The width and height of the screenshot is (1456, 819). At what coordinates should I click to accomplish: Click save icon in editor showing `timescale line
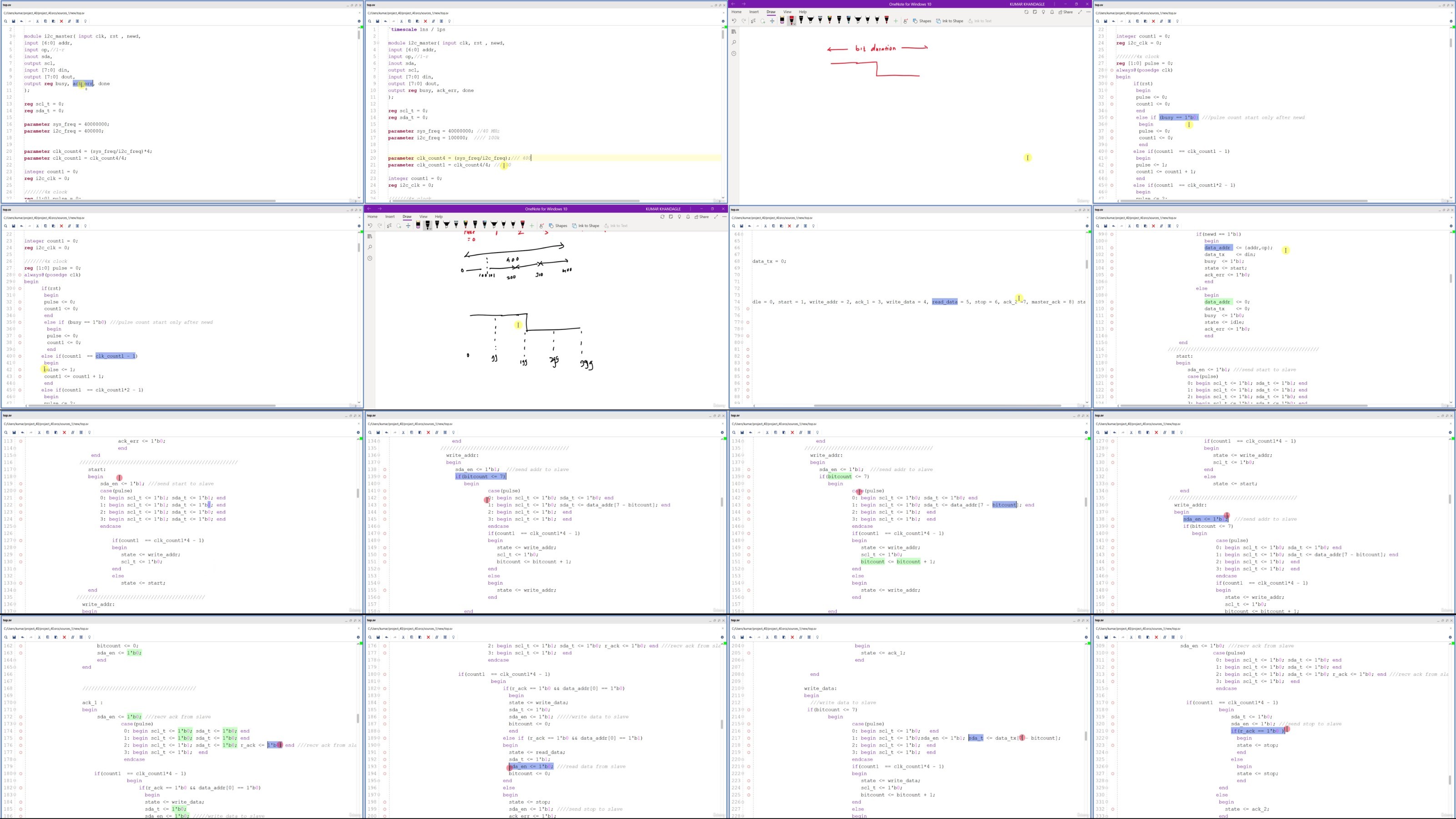[x=378, y=21]
